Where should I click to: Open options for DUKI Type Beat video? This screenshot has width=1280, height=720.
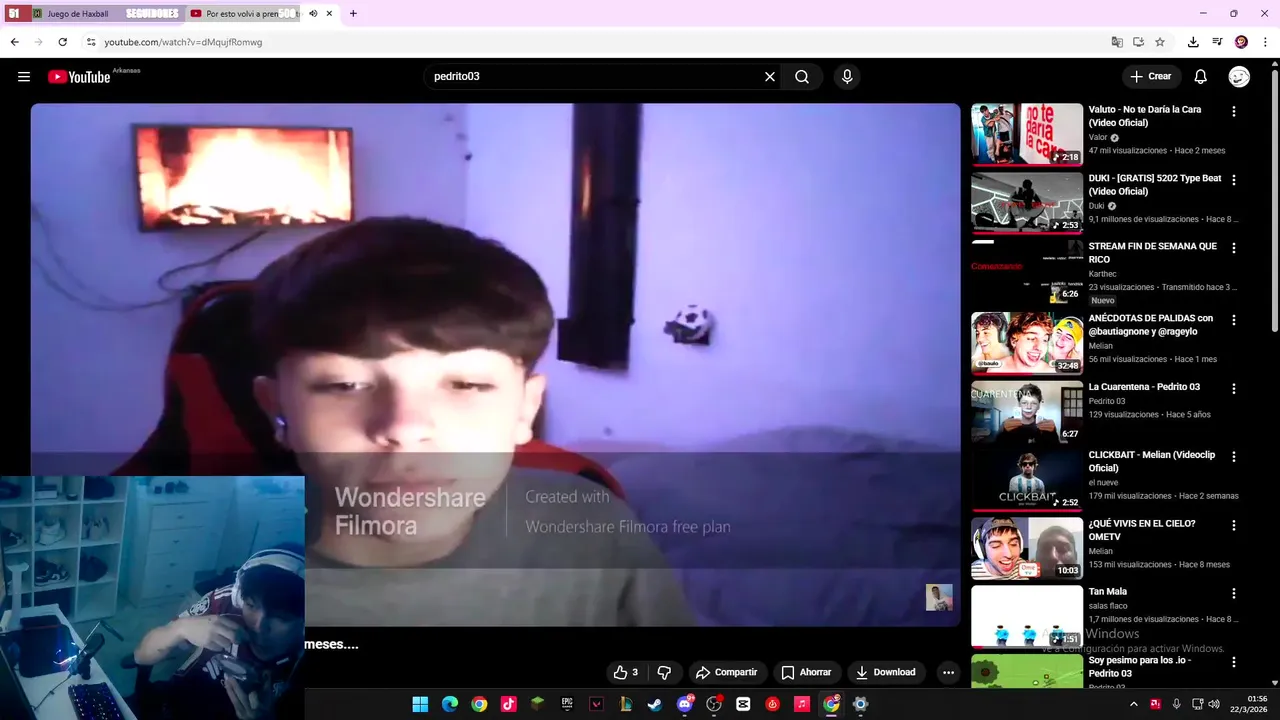click(x=1233, y=180)
